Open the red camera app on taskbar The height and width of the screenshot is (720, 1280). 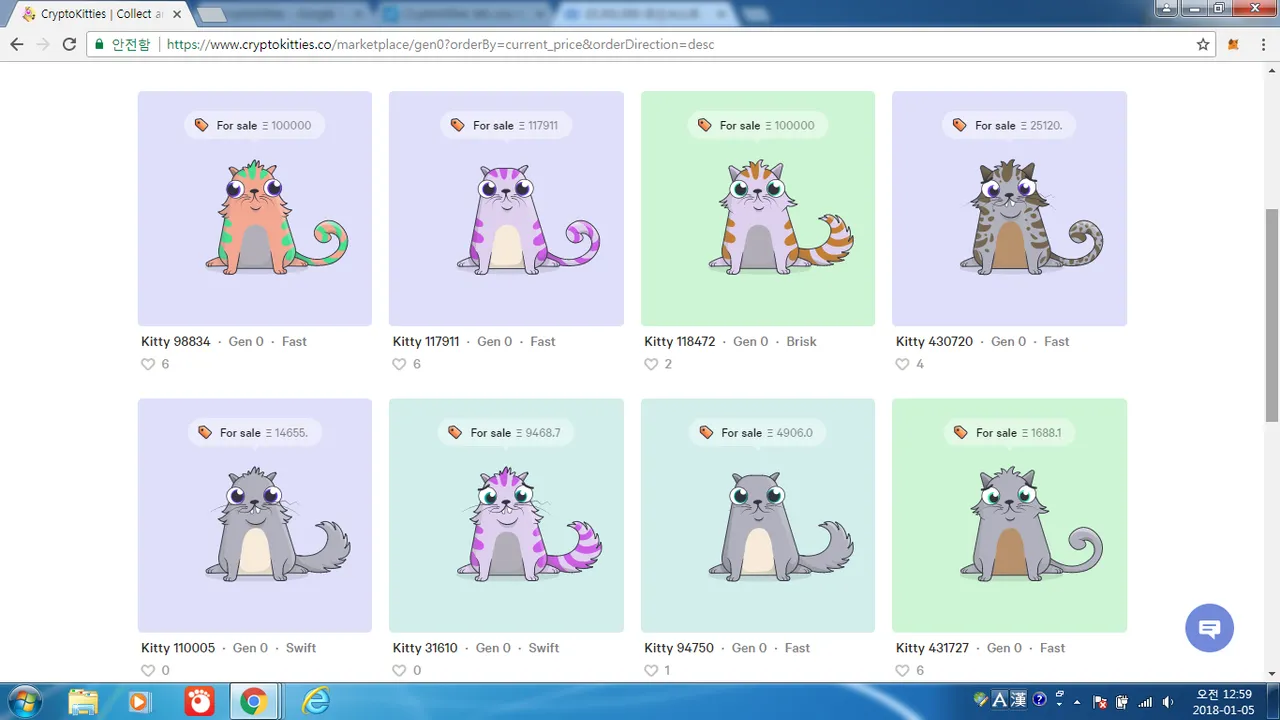[x=198, y=702]
